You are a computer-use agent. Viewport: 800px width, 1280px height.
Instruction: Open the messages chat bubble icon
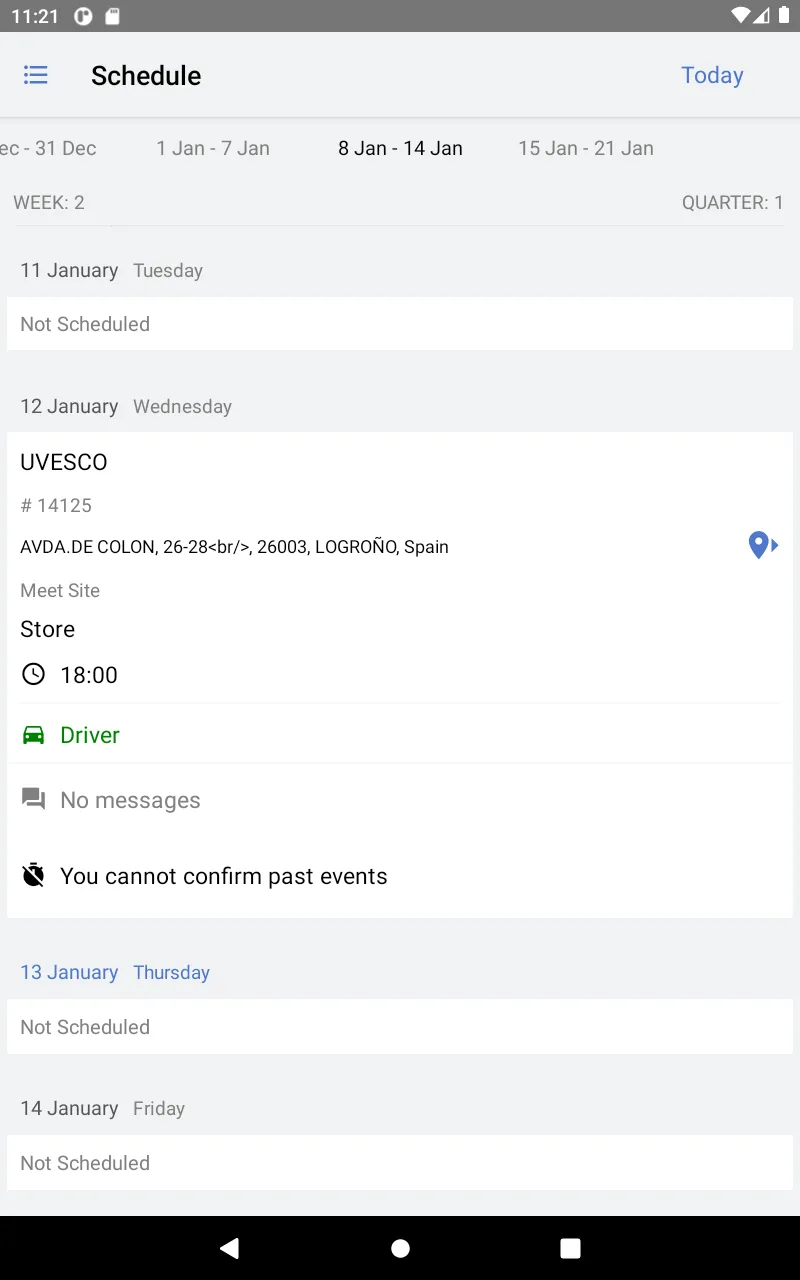34,799
